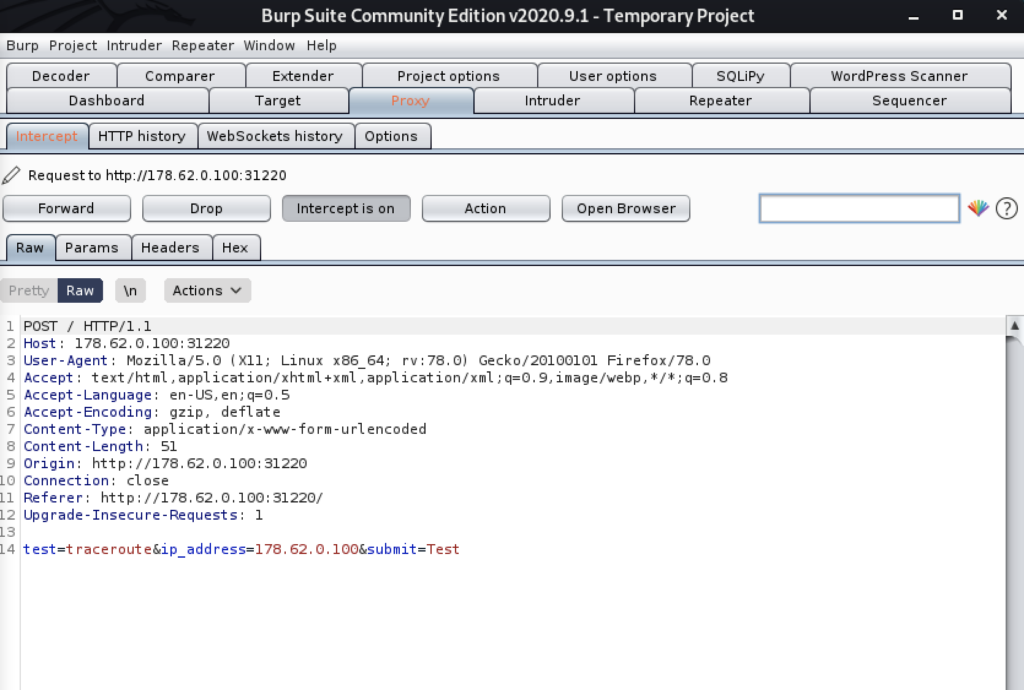1024x690 pixels.
Task: Click the ip_address value 178.62.0.100
Action: (307, 549)
